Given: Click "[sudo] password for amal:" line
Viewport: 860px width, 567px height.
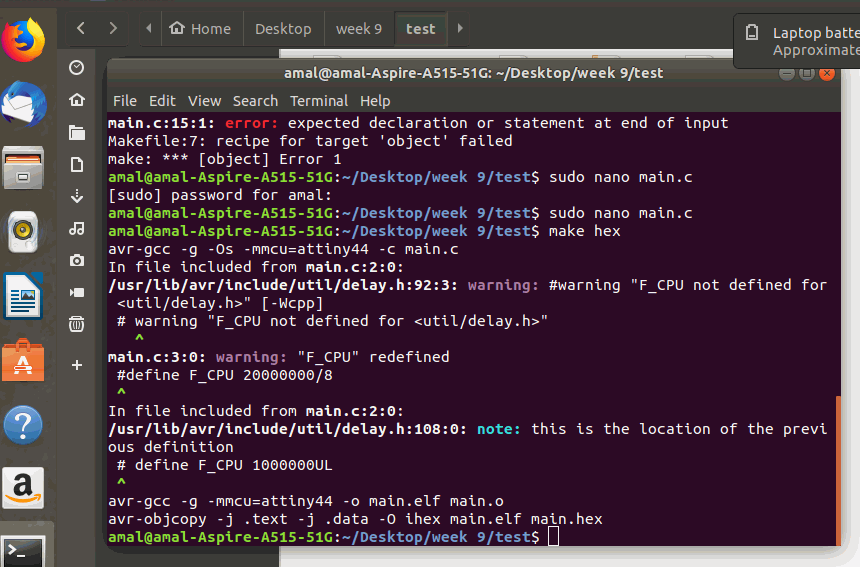Looking at the screenshot, I should (x=220, y=195).
